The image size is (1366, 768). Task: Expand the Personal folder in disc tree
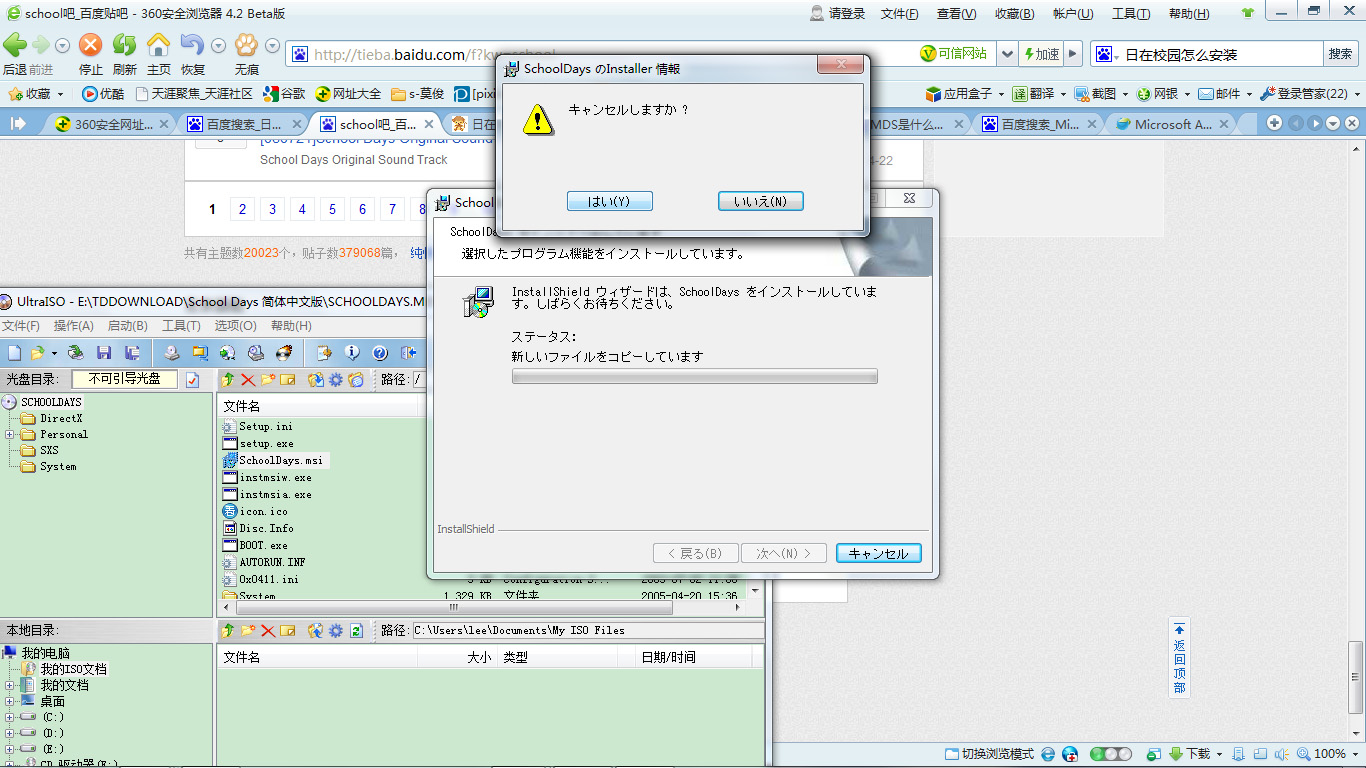[x=10, y=435]
